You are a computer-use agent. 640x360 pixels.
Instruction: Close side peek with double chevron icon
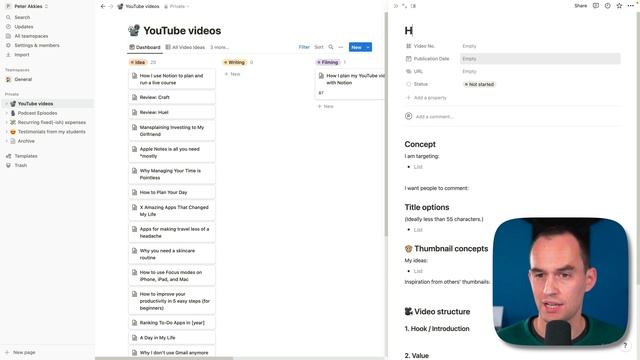396,6
